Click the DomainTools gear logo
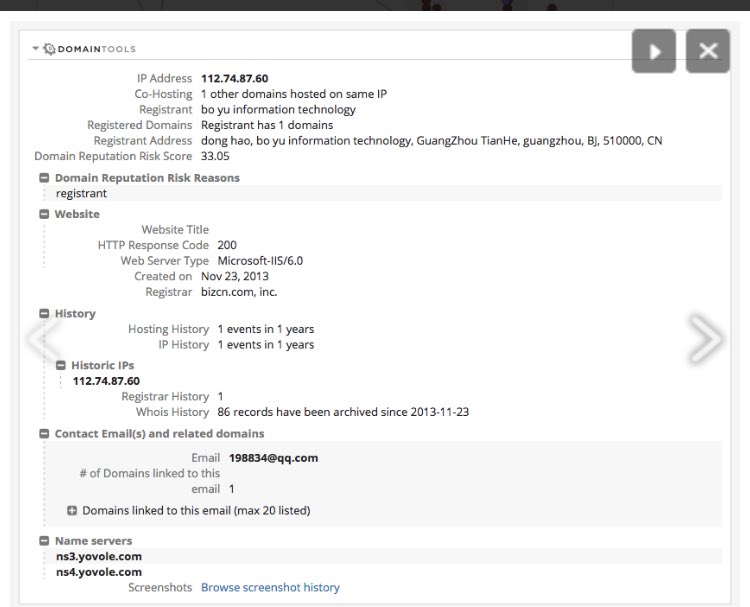This screenshot has height=607, width=750. point(49,49)
